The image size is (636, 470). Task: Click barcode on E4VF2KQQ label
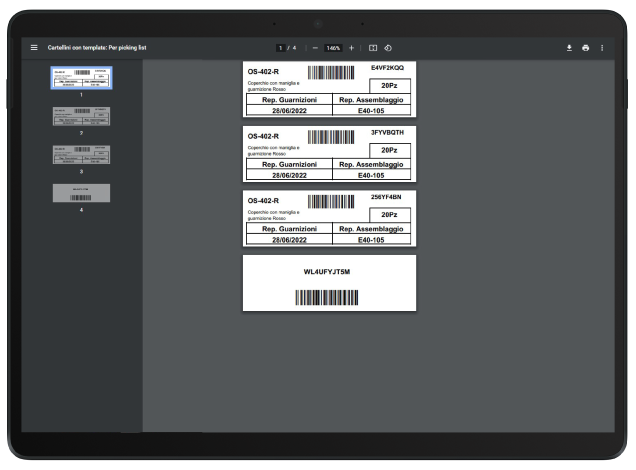coord(331,73)
